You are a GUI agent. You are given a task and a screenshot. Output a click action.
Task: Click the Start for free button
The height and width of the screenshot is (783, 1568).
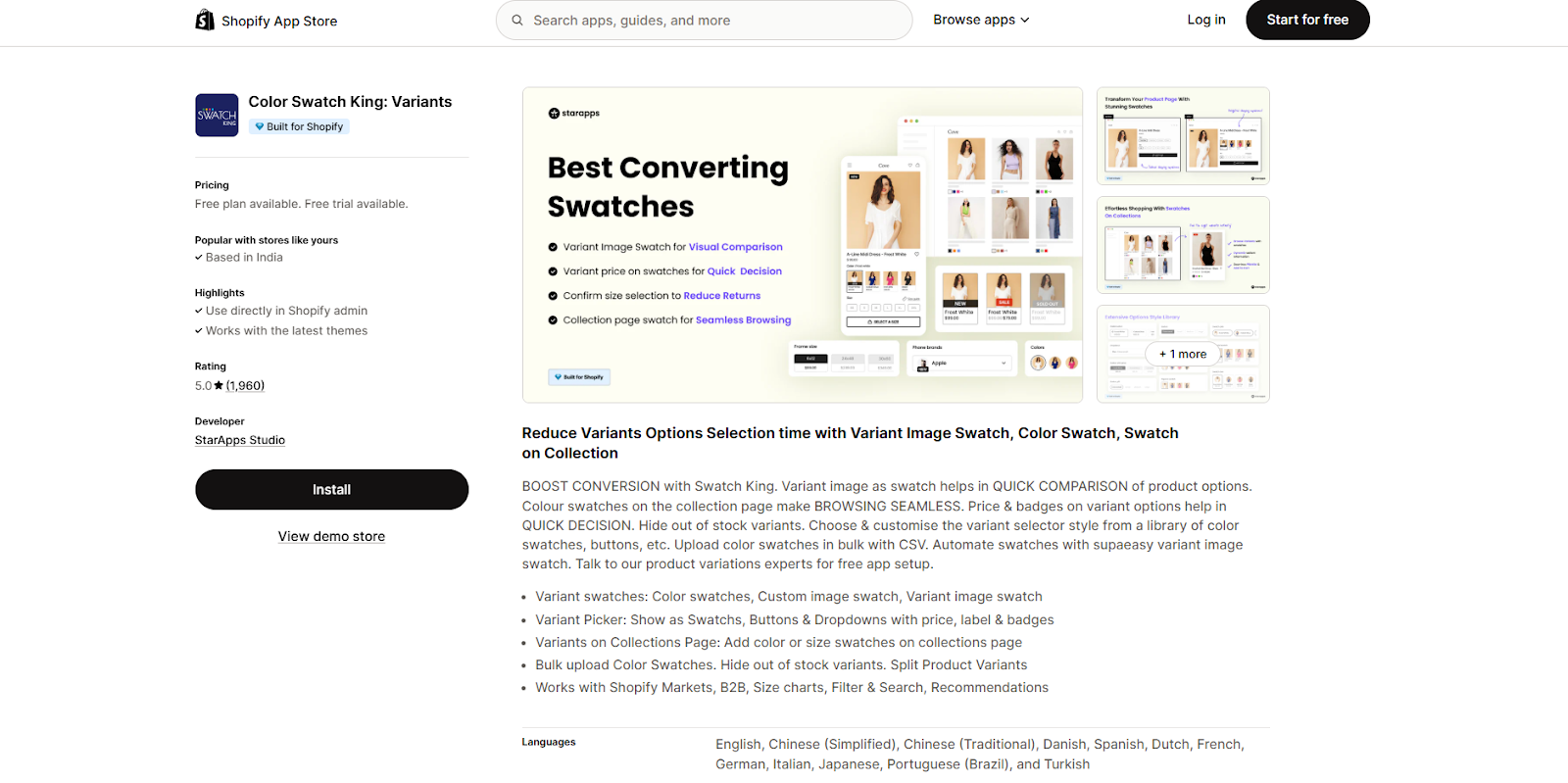[1307, 20]
